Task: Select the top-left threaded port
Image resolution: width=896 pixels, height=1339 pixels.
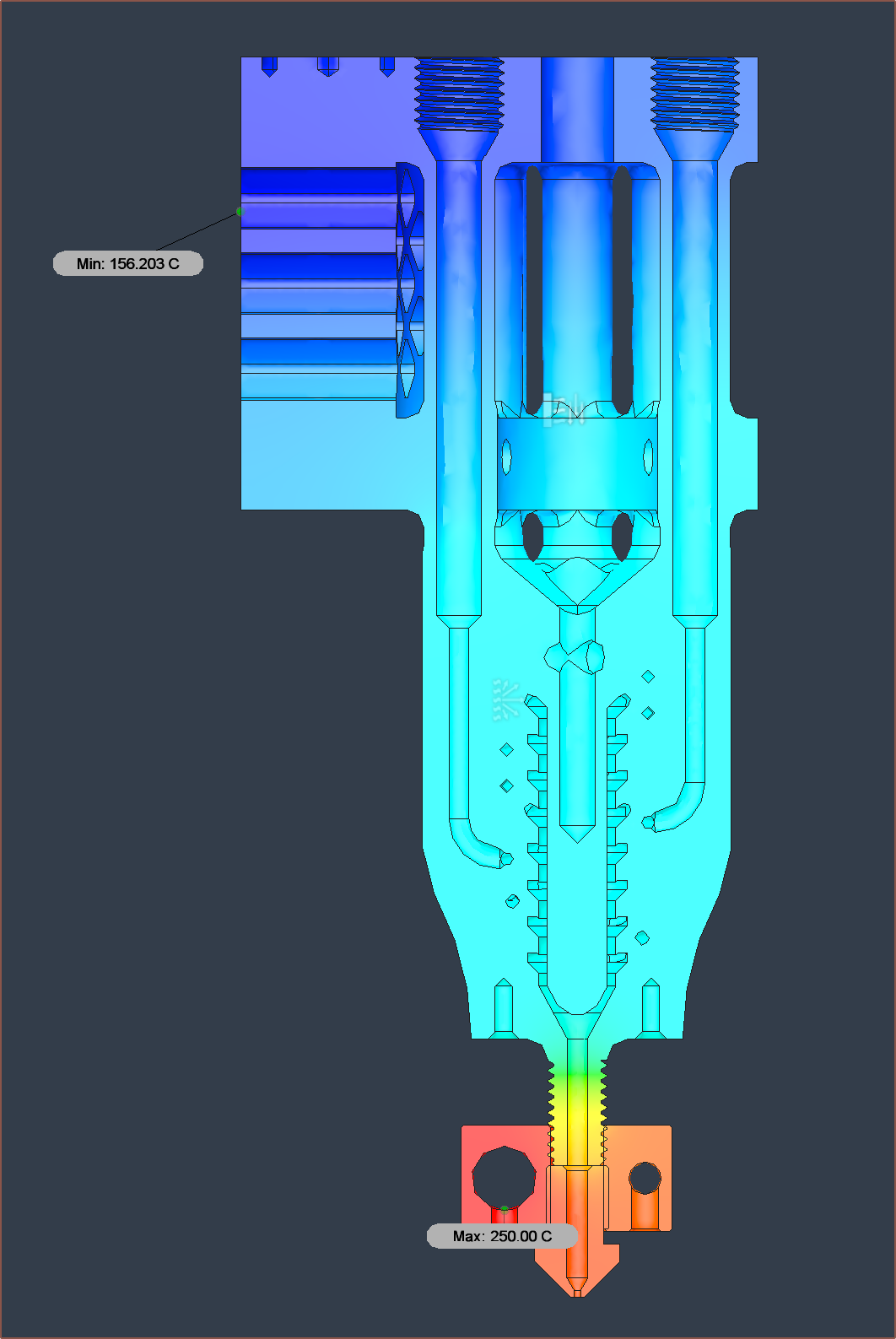Action: tap(459, 93)
